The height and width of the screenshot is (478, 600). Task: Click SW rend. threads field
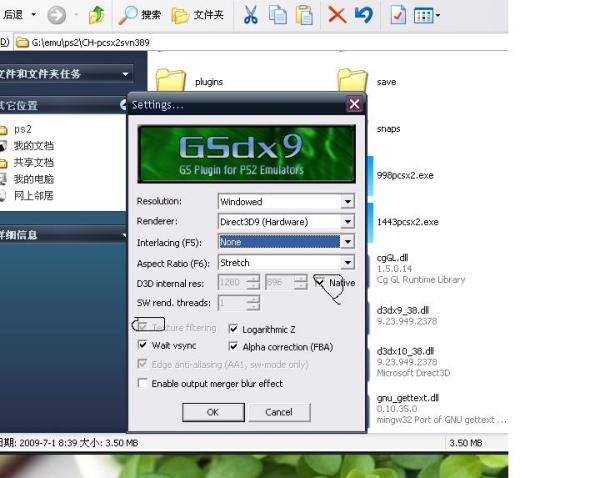click(232, 303)
